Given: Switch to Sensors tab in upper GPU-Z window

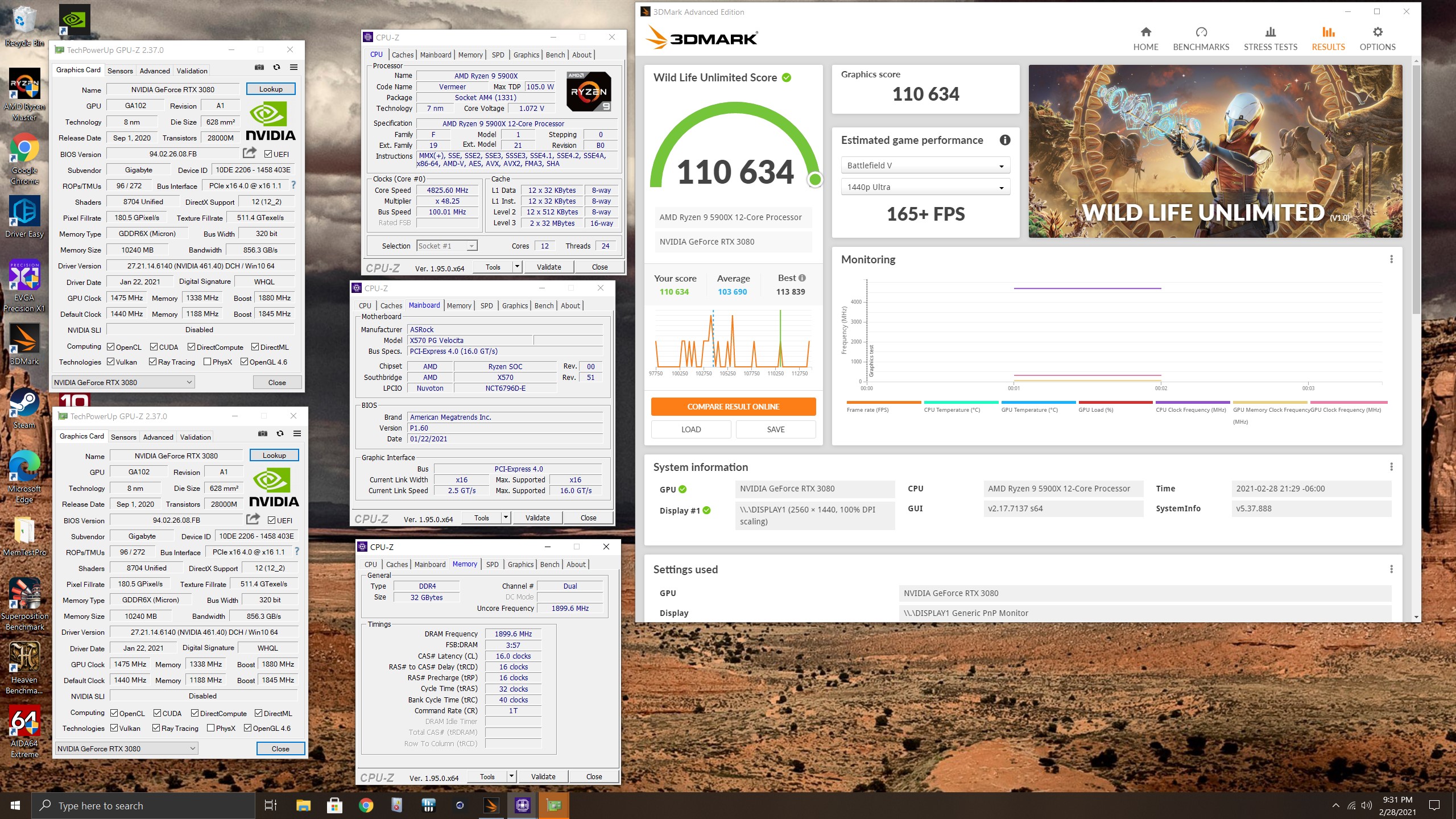Looking at the screenshot, I should [x=120, y=71].
